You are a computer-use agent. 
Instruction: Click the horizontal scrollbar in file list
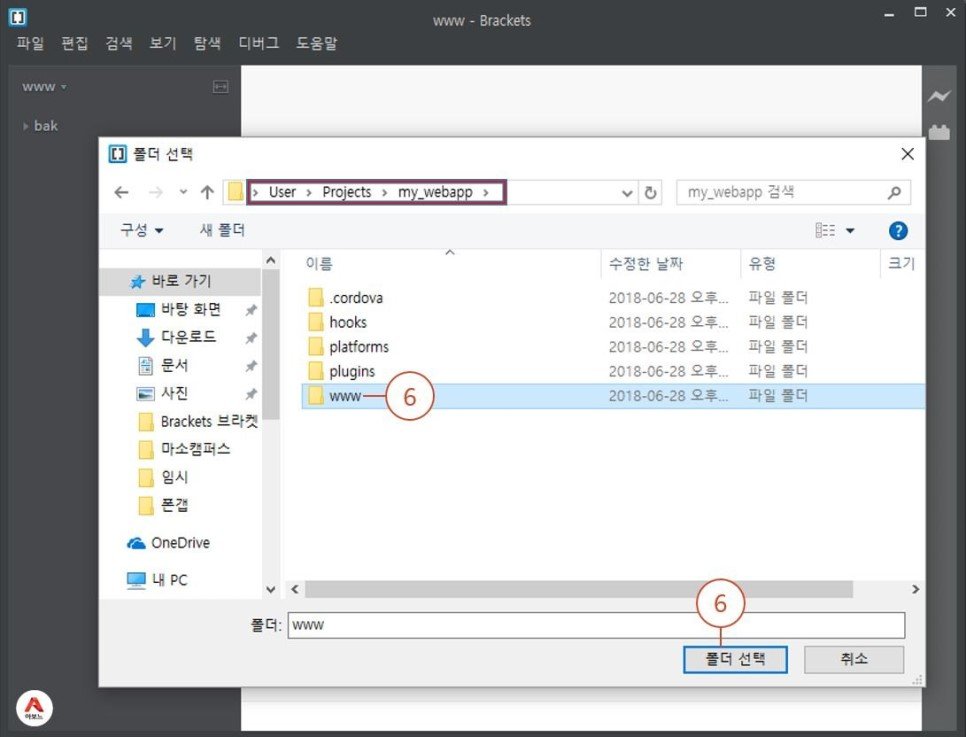coord(579,590)
